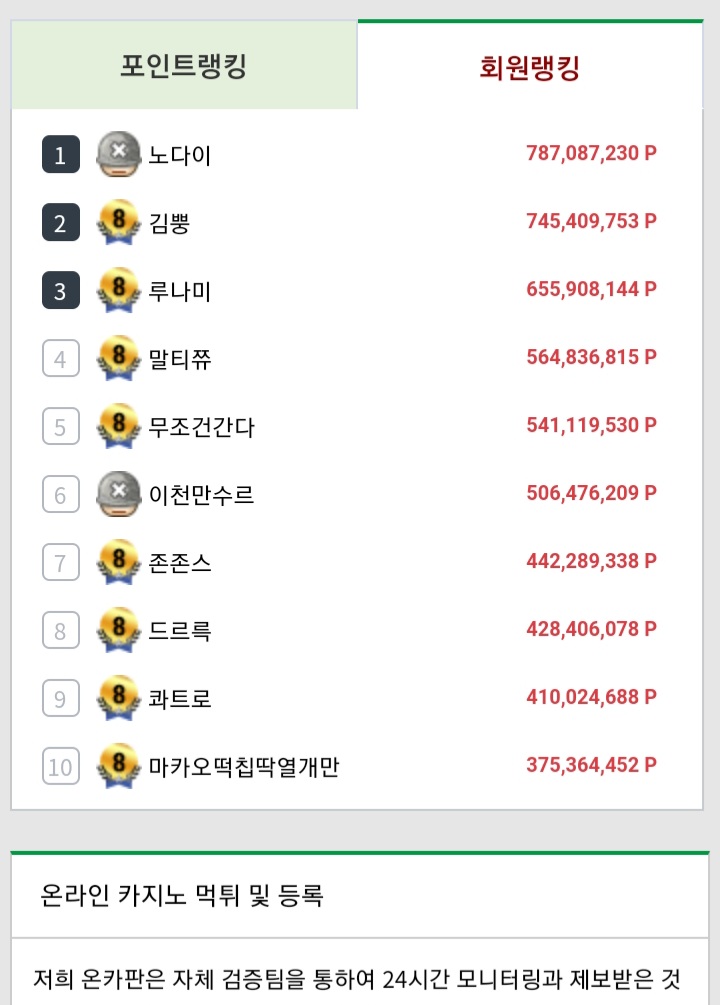Select the 회원랭킹 tab
The height and width of the screenshot is (1005, 720).
point(530,66)
